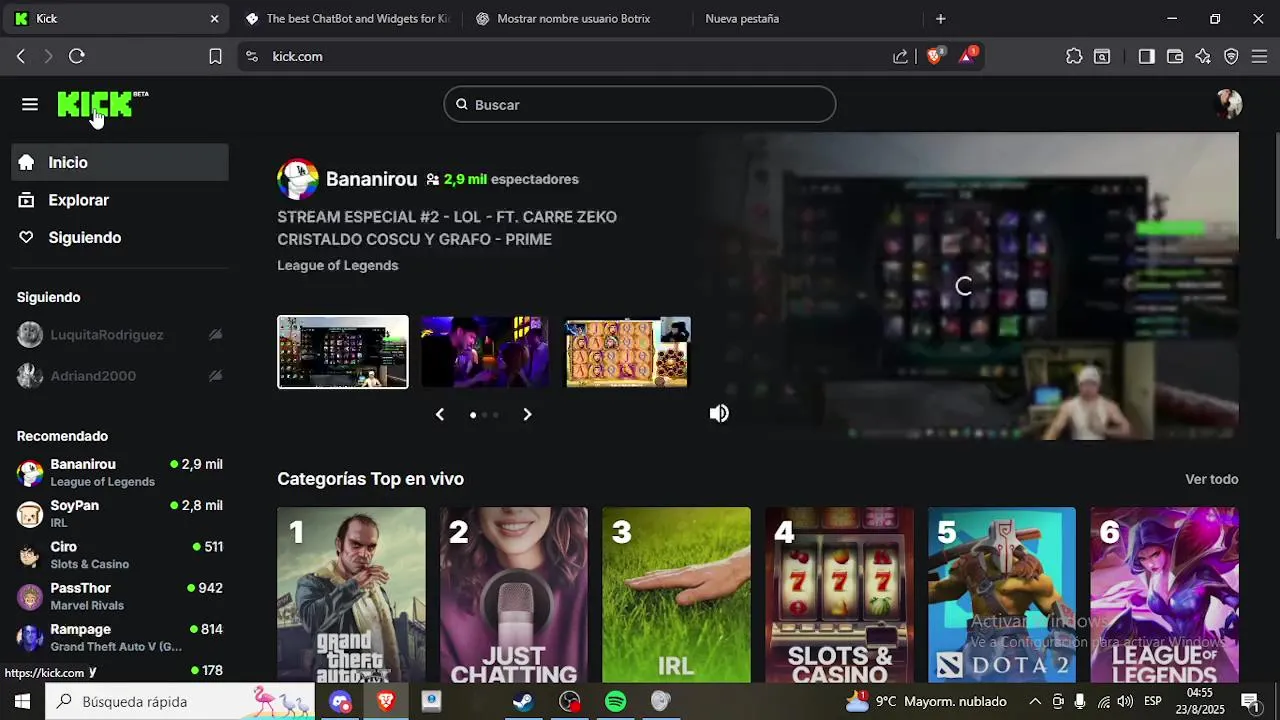Open the Windows notification center icon

pyautogui.click(x=1250, y=702)
